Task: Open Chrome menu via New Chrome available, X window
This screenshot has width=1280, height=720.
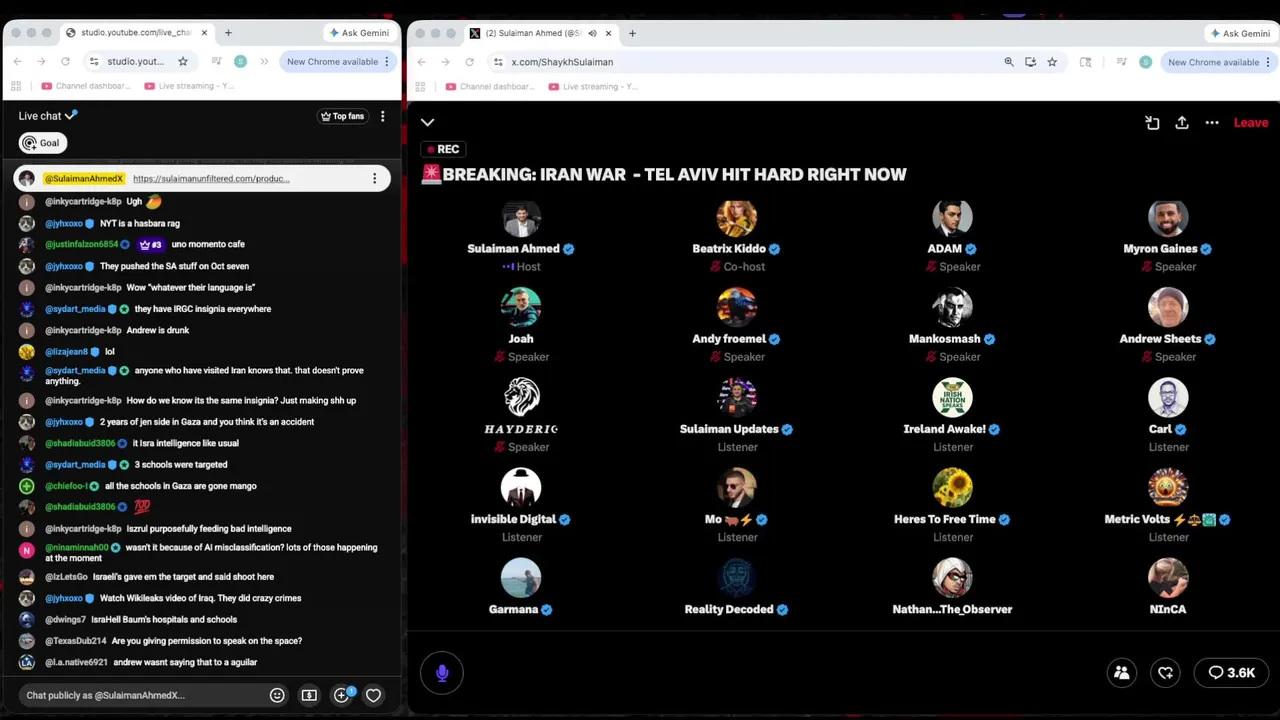Action: [x=1219, y=62]
